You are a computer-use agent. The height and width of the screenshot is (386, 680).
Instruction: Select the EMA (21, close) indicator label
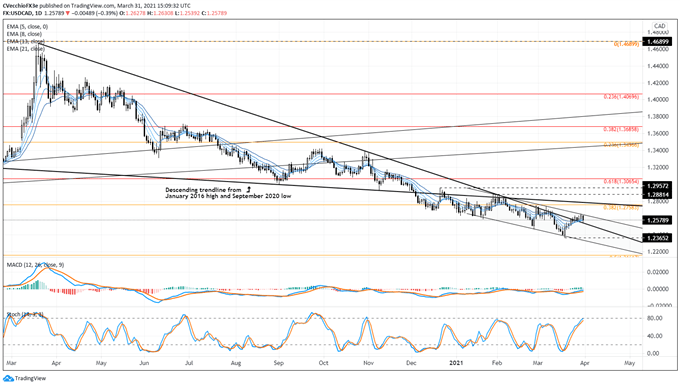click(x=26, y=49)
